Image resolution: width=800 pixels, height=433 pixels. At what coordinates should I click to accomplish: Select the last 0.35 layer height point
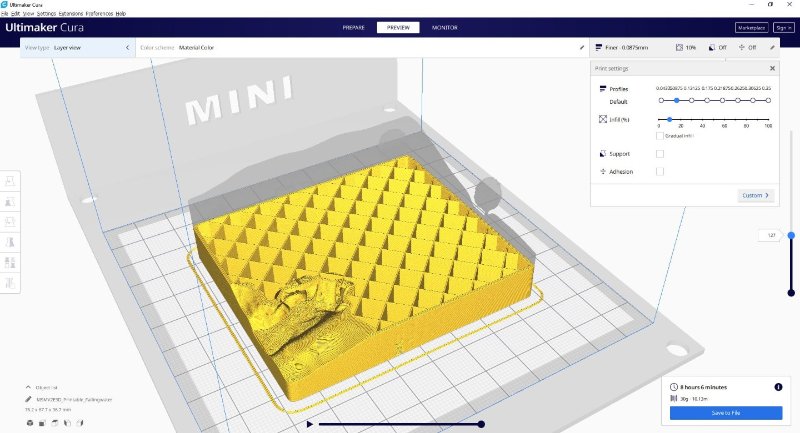768,100
